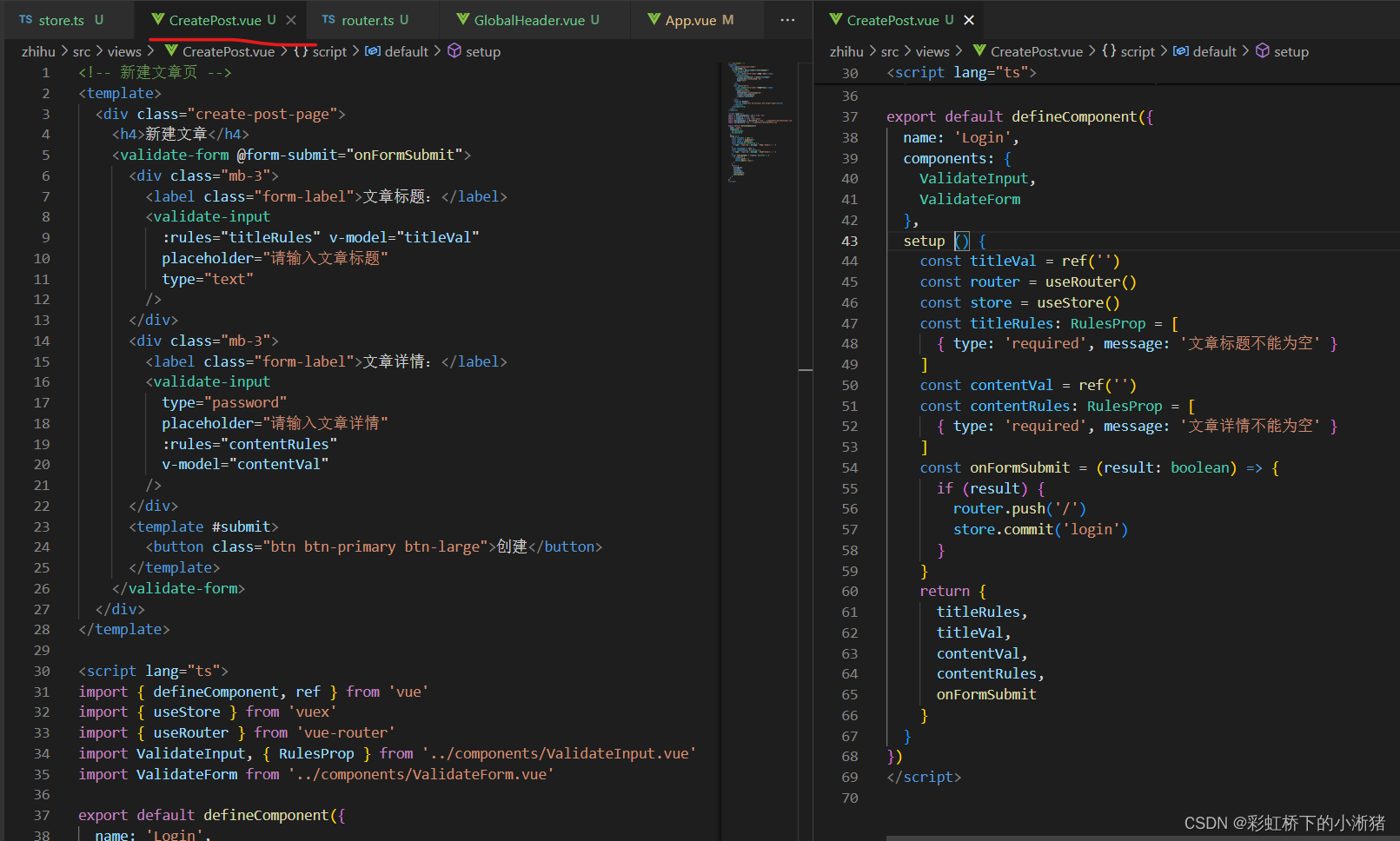The height and width of the screenshot is (841, 1400).
Task: Click Vue icon on right CreatePost.vue tab
Action: (x=836, y=19)
